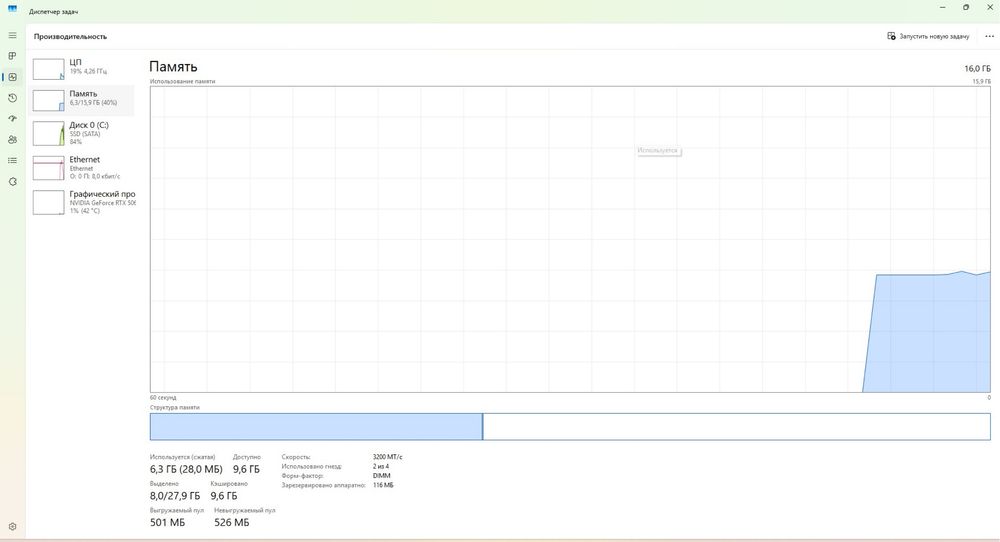Viewport: 1000px width, 542px height.
Task: Click Использовано гнезд value 2 из 4
Action: tap(381, 466)
